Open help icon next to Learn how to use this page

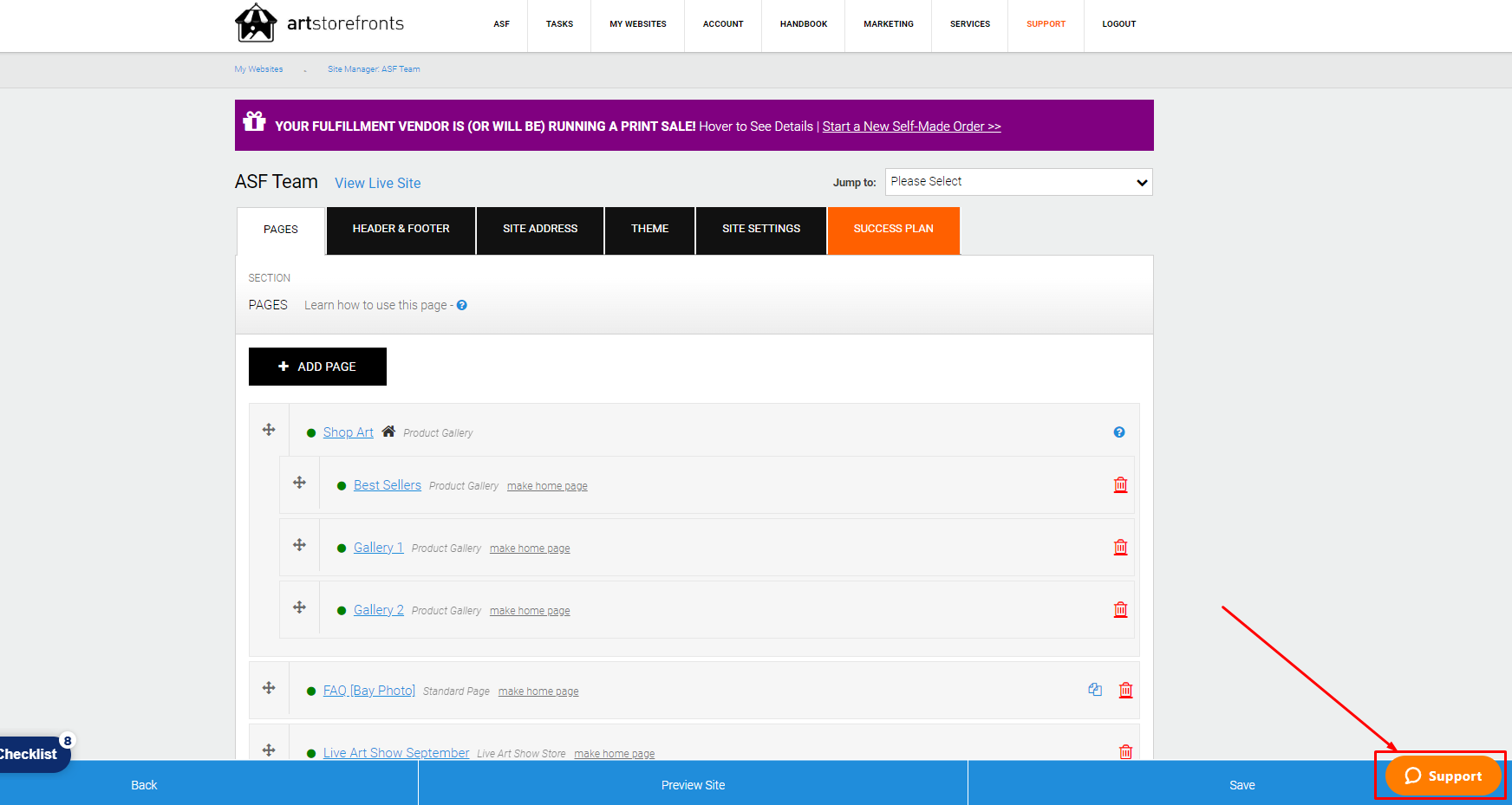(x=462, y=305)
